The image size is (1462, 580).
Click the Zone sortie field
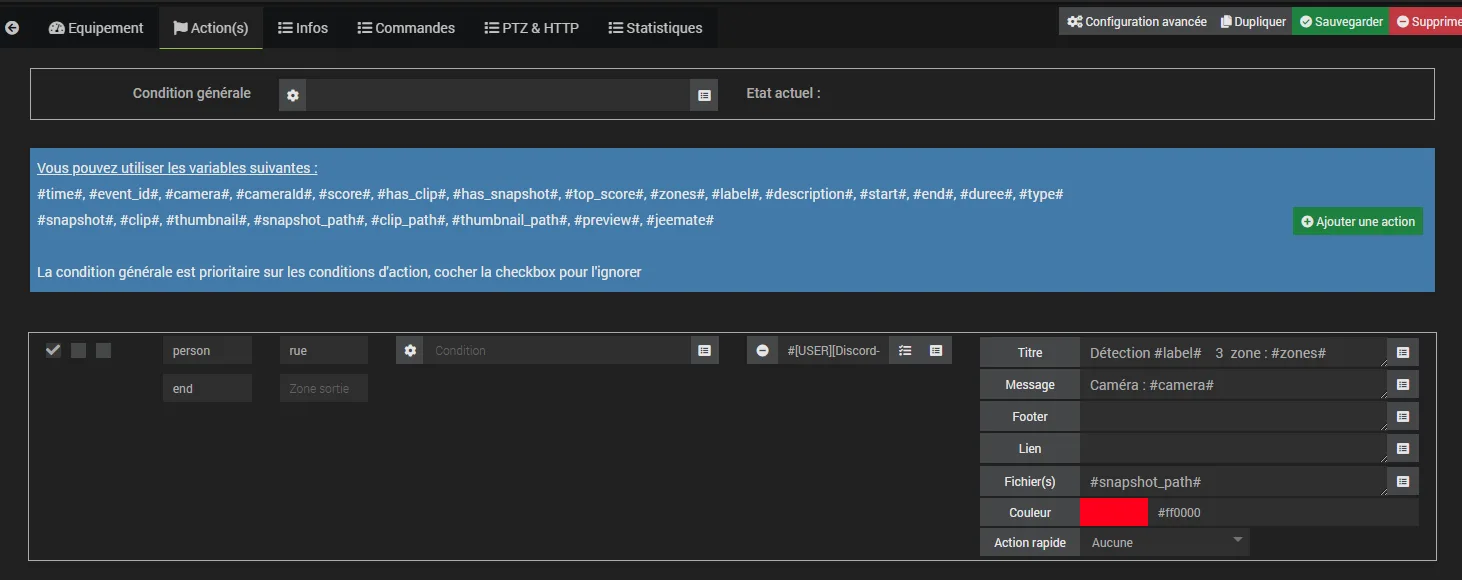click(x=324, y=388)
